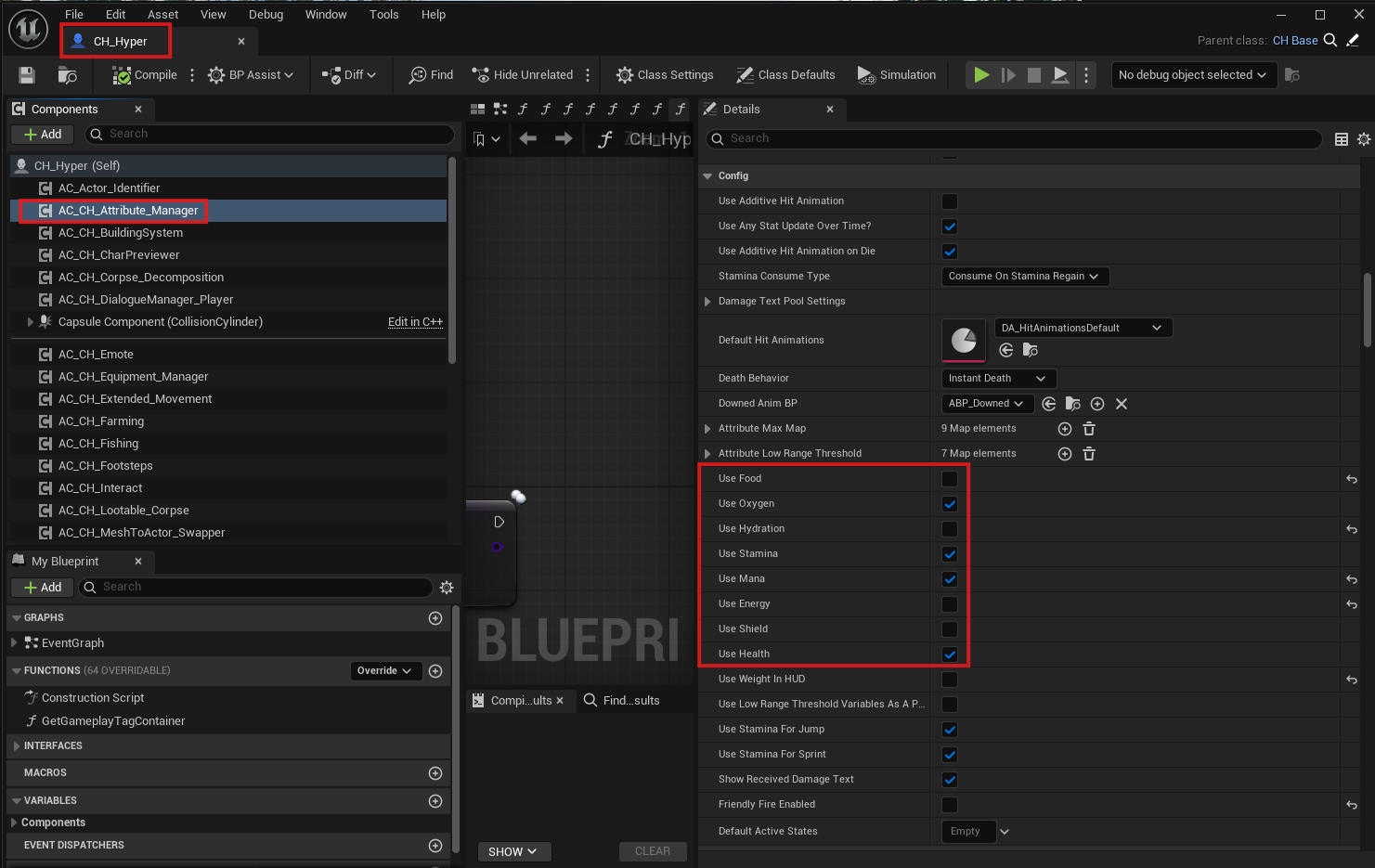Image resolution: width=1375 pixels, height=868 pixels.
Task: Open Details view options gear
Action: [x=1364, y=139]
